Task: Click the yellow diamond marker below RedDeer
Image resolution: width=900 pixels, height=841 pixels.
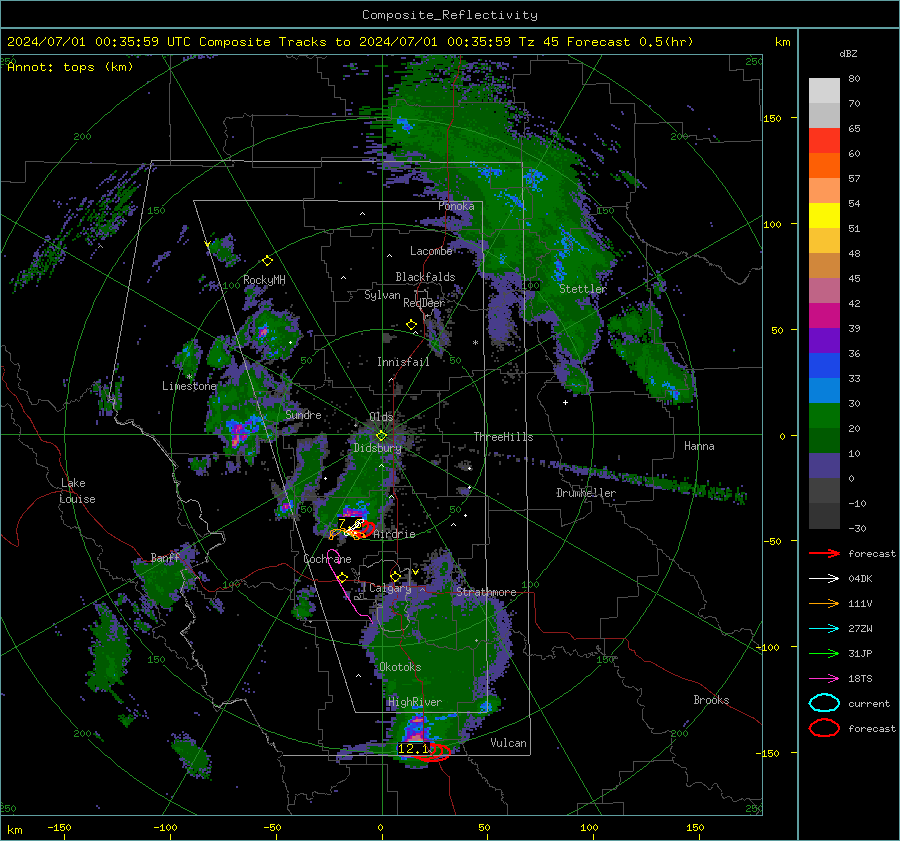Action: tap(412, 325)
